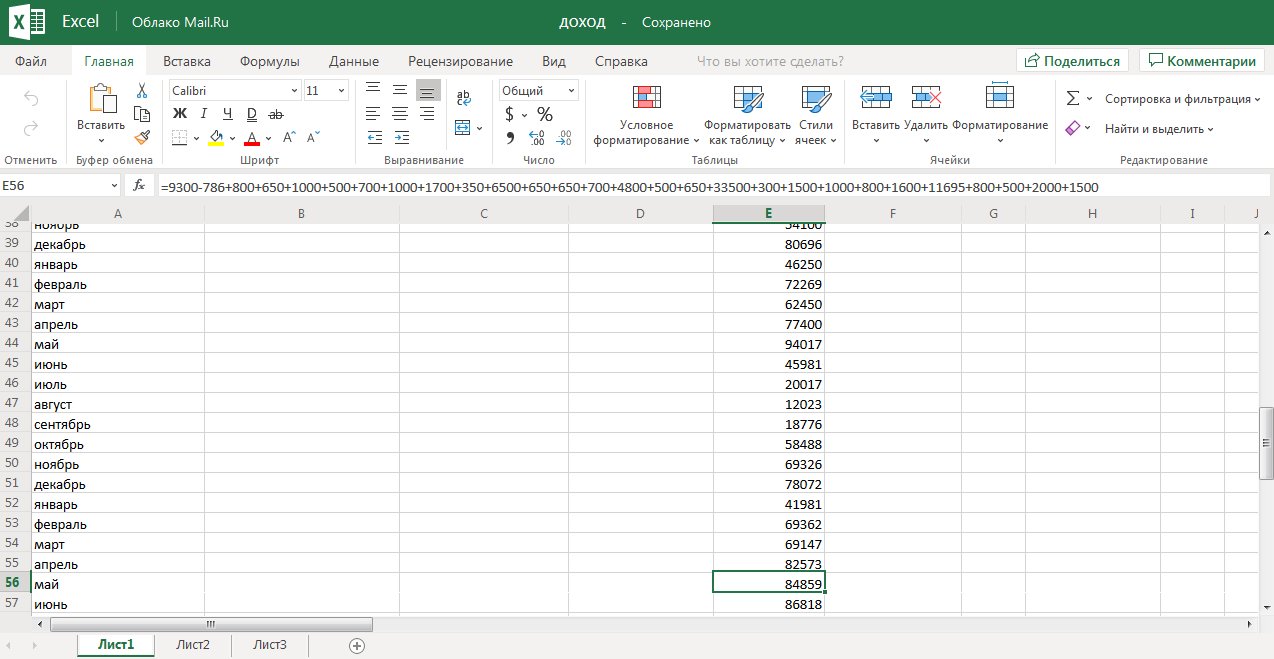1274x659 pixels.
Task: Click Форматирование cells icon
Action: click(1000, 97)
